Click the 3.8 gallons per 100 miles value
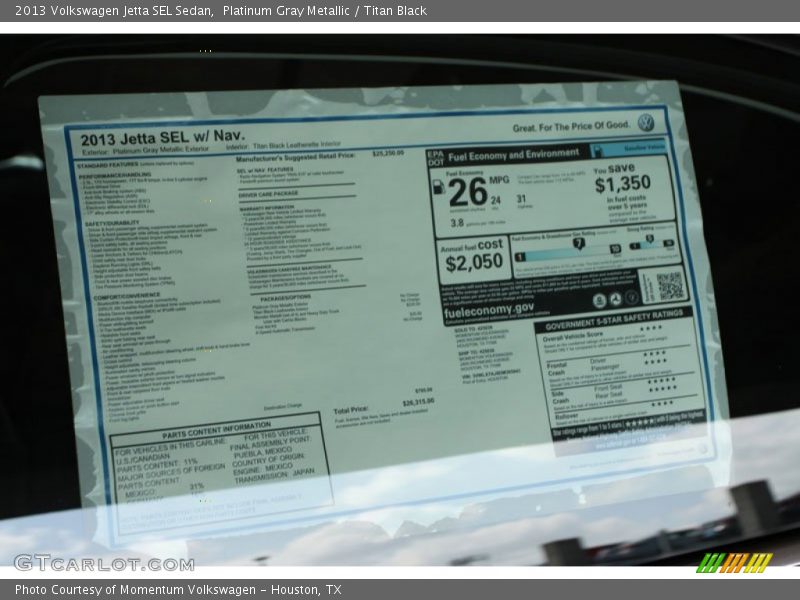Viewport: 800px width, 600px height. 457,223
